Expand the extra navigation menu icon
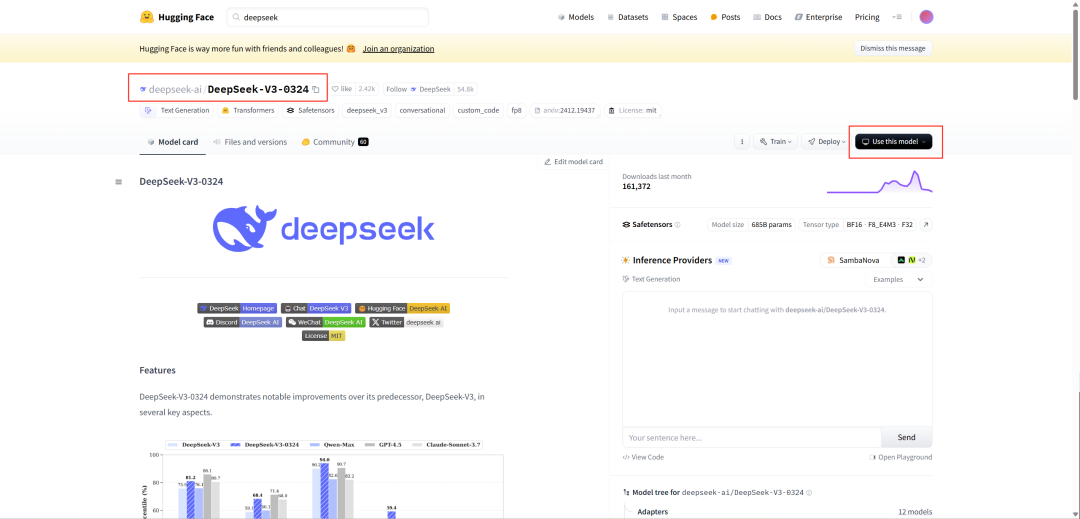The height and width of the screenshot is (519, 1080). [897, 17]
